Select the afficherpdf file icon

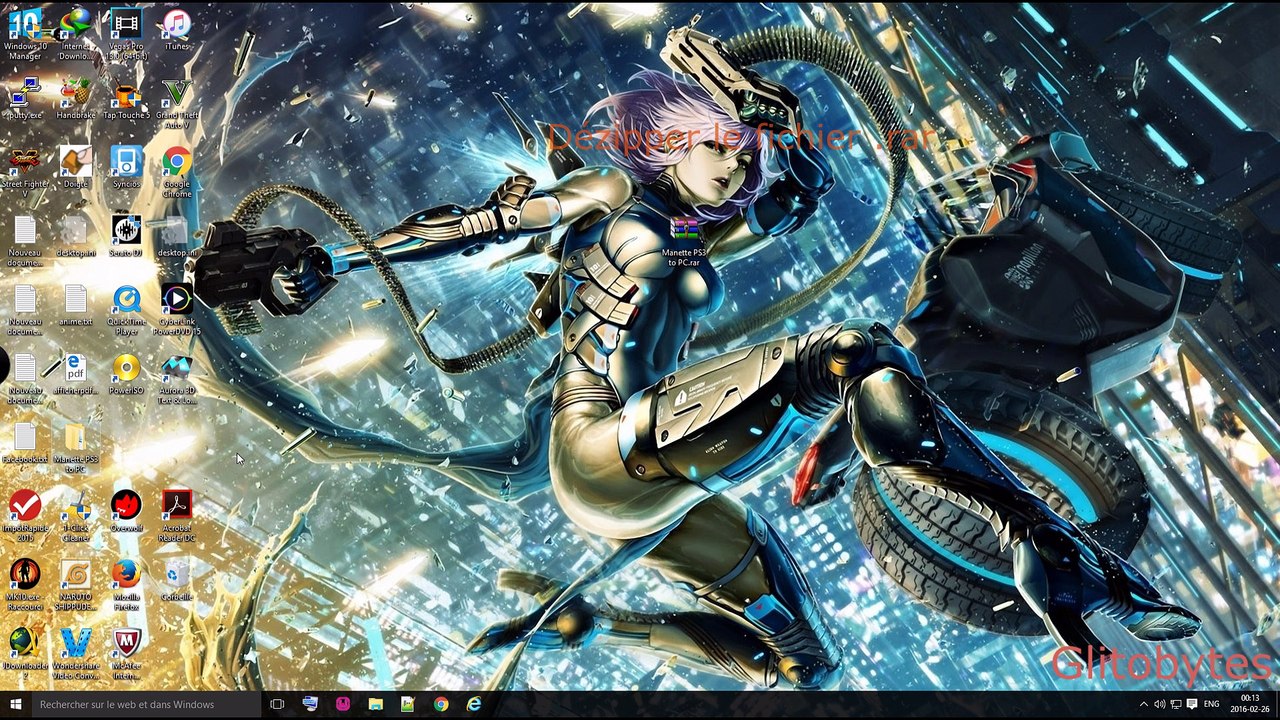76,374
